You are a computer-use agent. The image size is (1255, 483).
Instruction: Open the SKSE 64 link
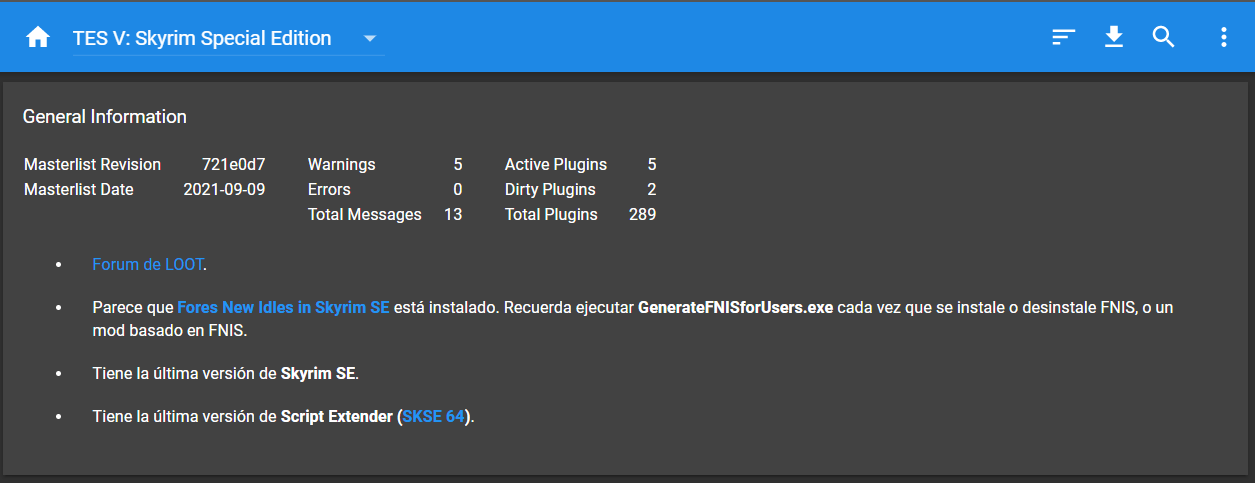click(434, 416)
